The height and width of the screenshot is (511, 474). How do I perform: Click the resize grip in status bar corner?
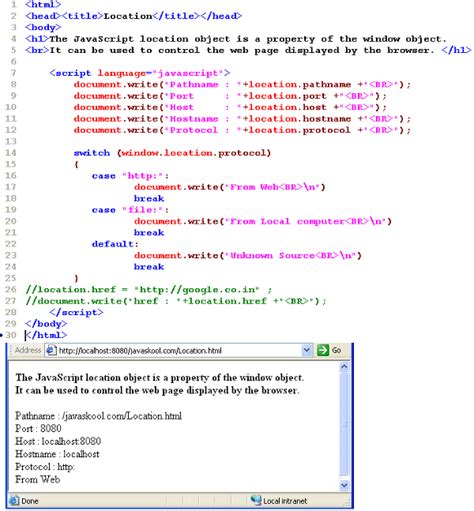pos(347,503)
